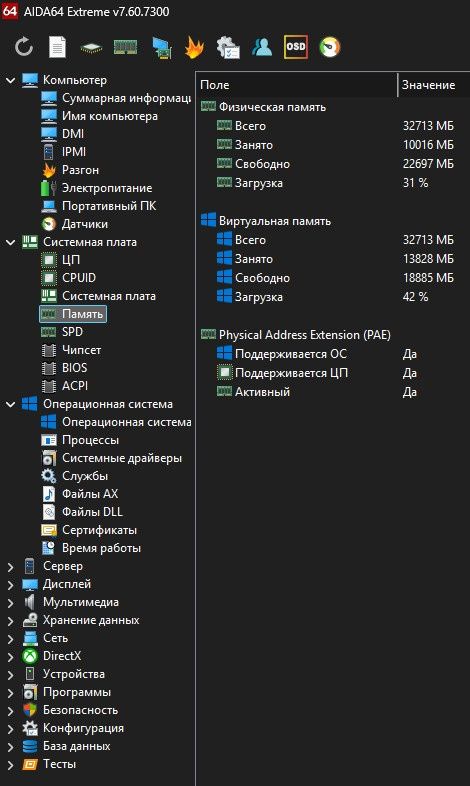Image resolution: width=470 pixels, height=786 pixels.
Task: Start the stability test flame icon
Action: [194, 48]
